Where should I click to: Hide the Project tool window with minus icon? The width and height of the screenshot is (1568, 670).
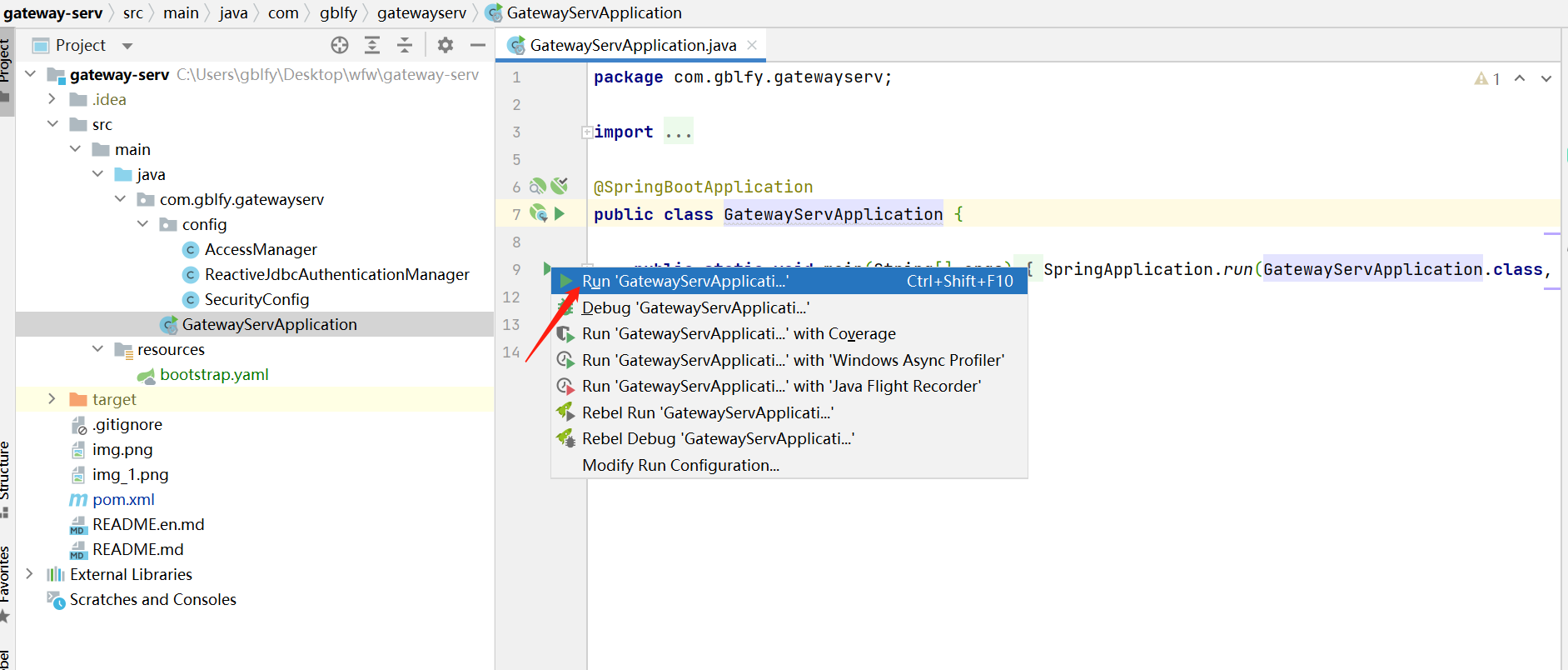point(478,45)
